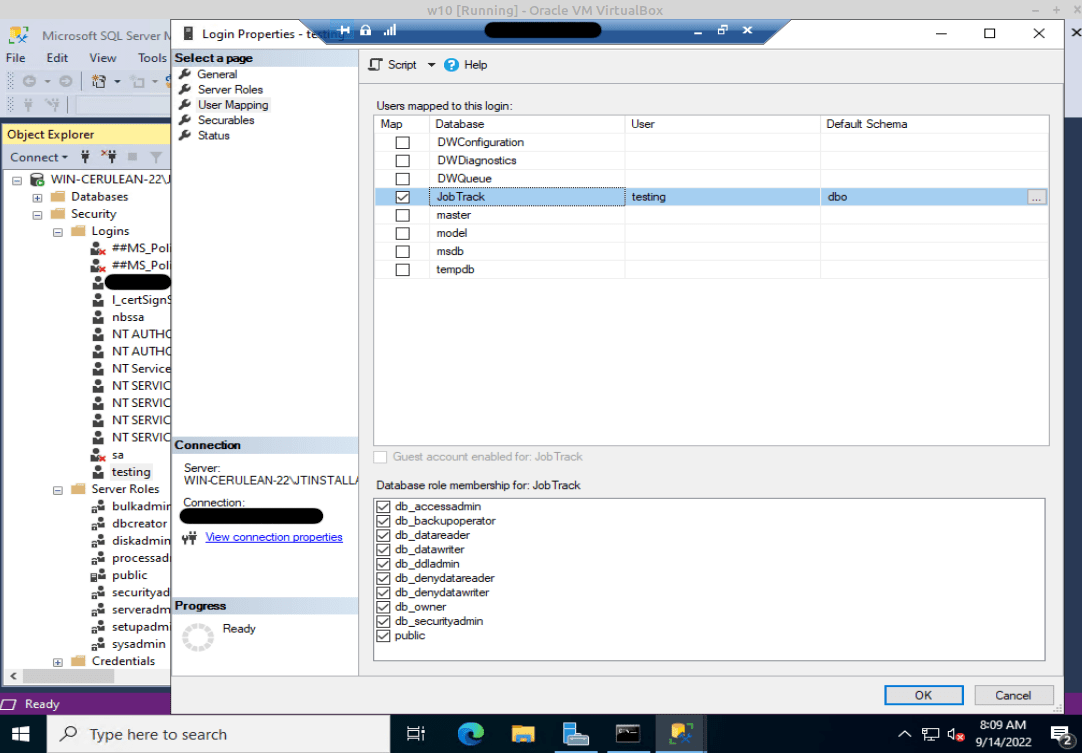1082x753 pixels.
Task: Click the Windows Start button
Action: pos(19,734)
